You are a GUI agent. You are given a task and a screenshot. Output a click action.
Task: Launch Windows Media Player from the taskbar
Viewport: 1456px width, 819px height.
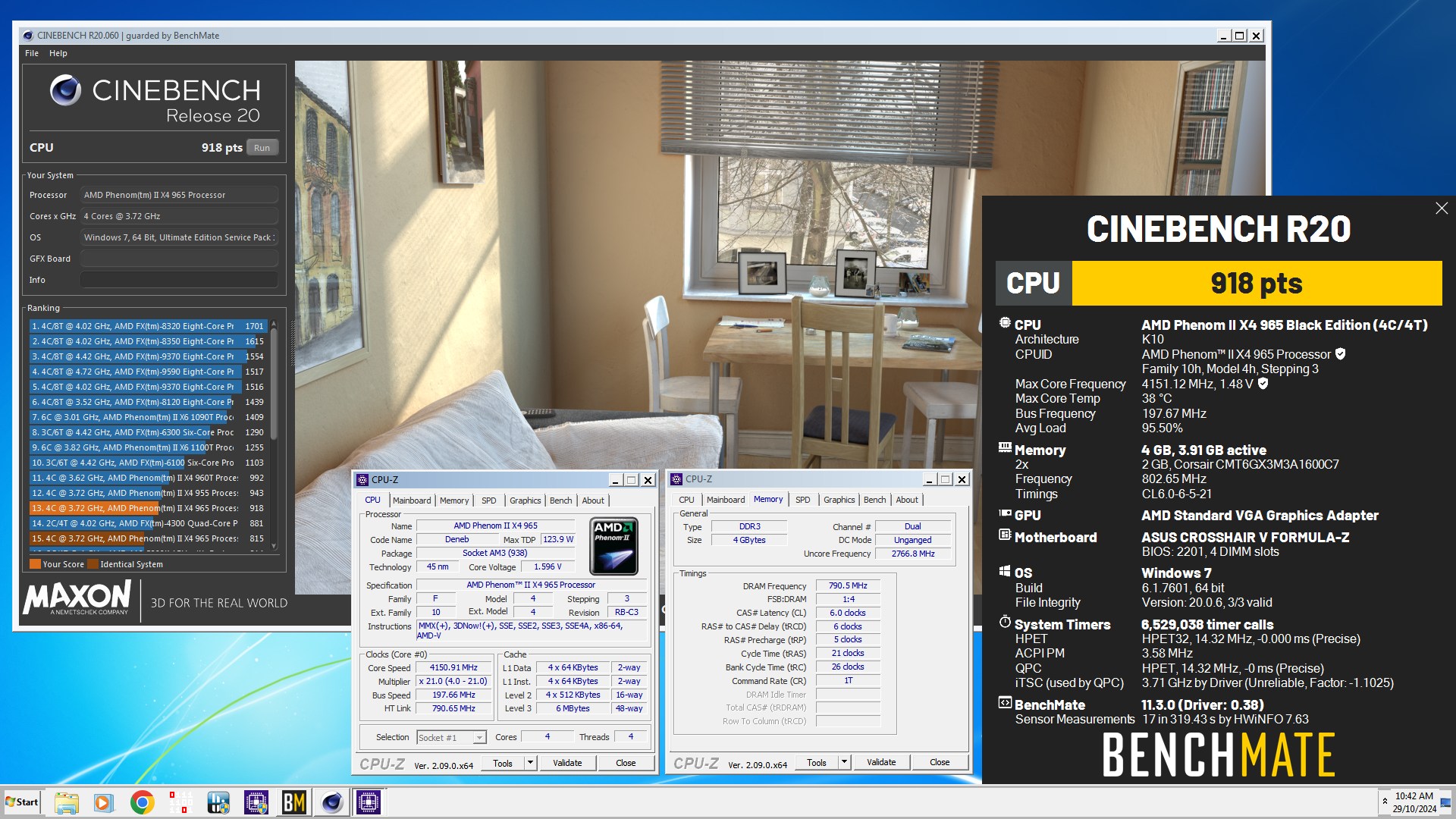pyautogui.click(x=104, y=802)
